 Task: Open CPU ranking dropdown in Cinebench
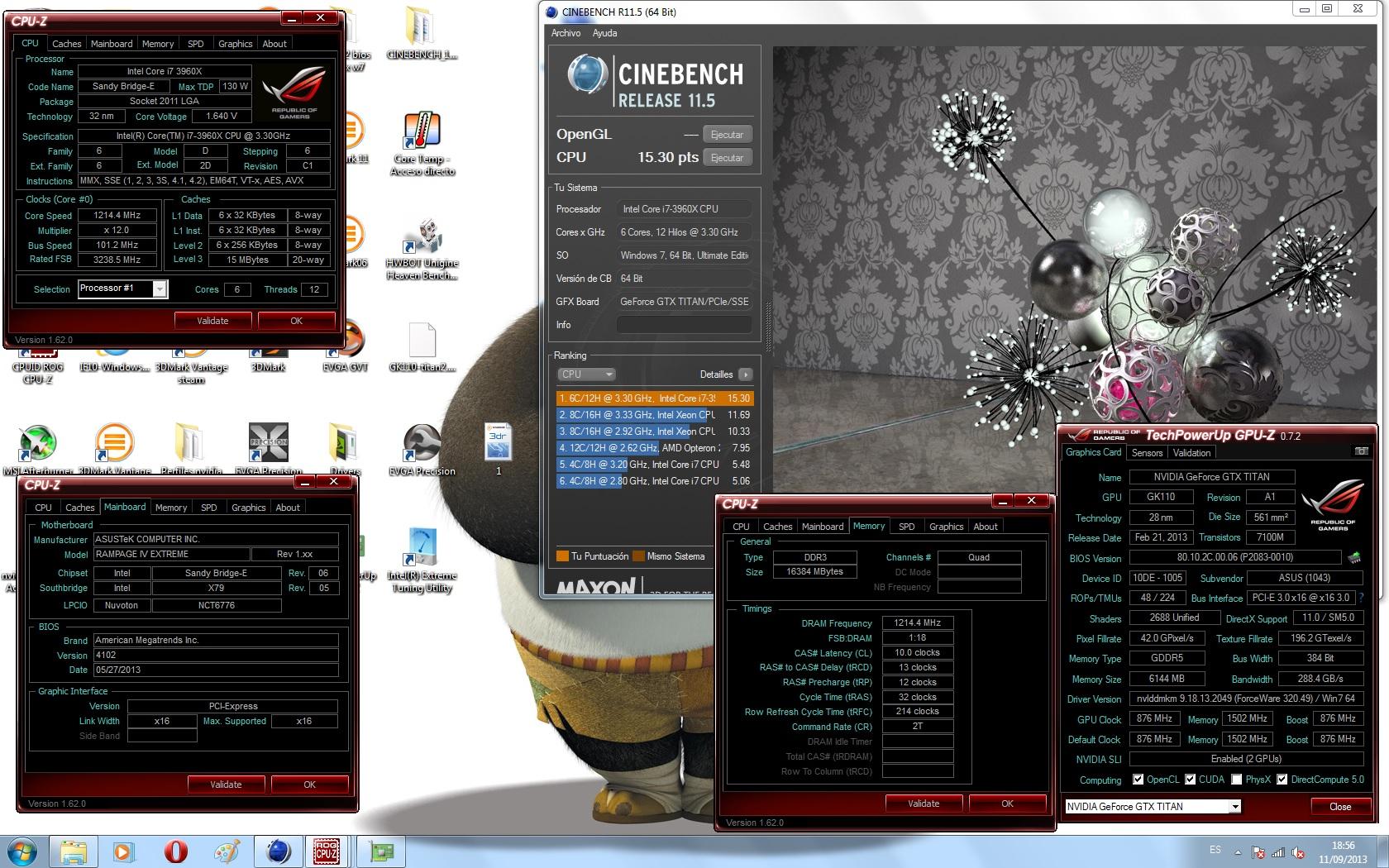point(586,374)
